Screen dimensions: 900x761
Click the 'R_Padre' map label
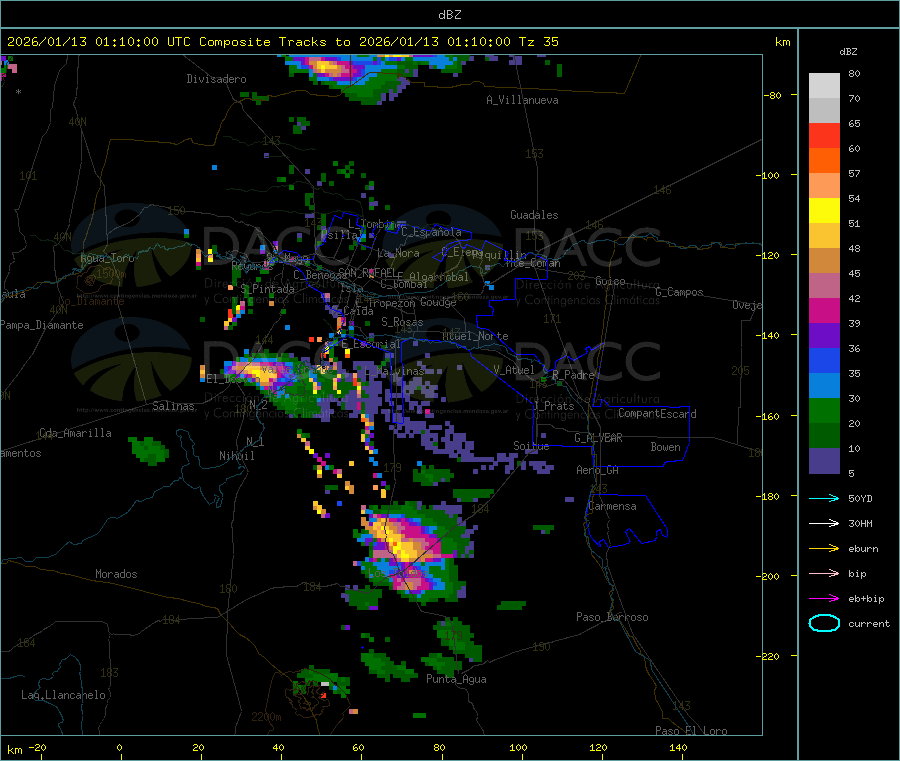573,375
